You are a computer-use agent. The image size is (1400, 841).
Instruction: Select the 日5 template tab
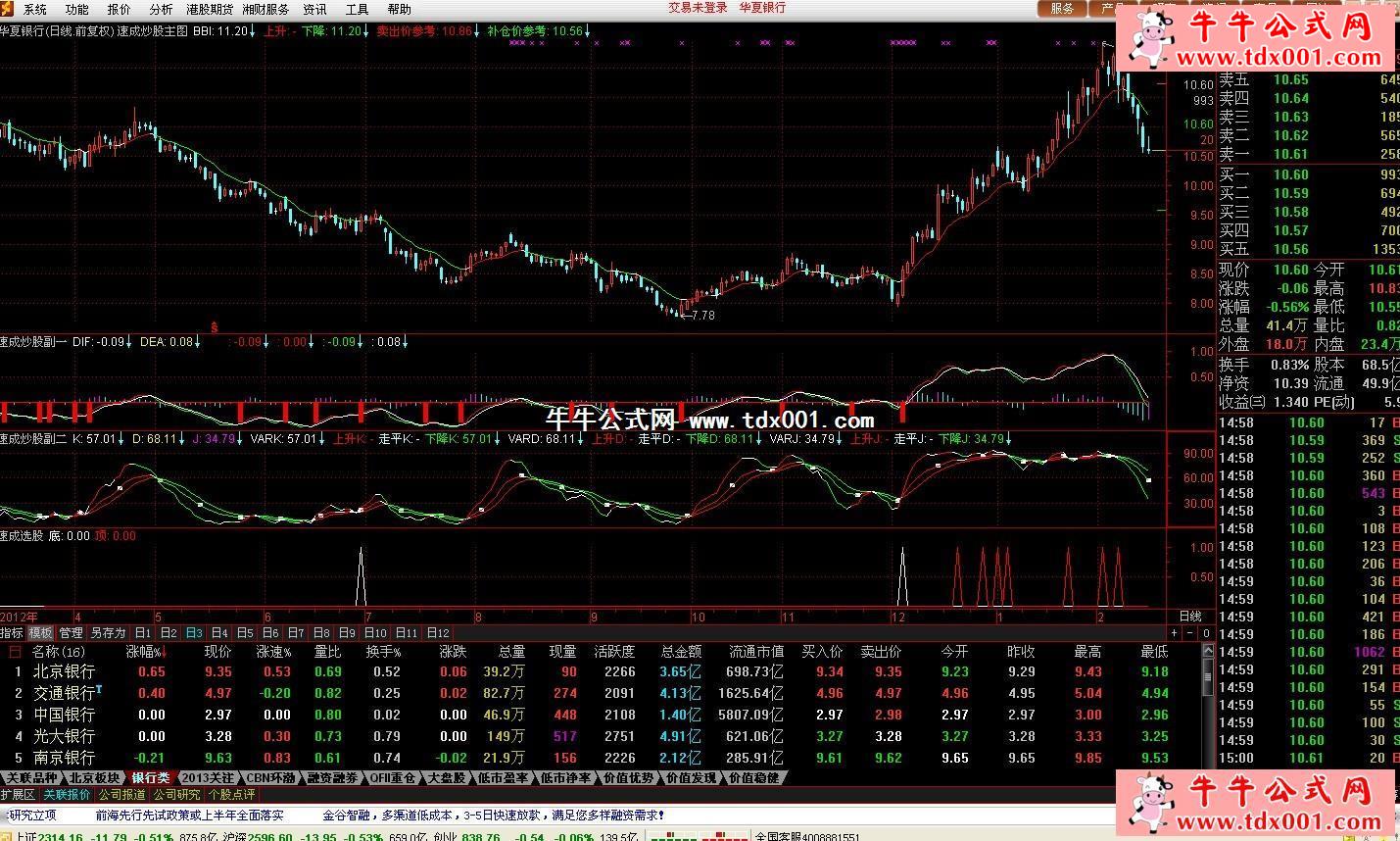point(245,633)
